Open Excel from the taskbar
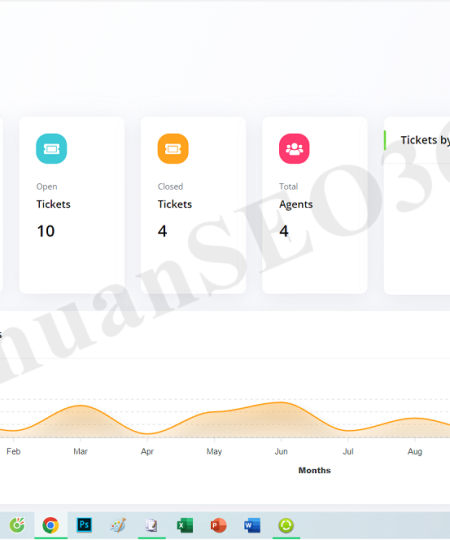Viewport: 450px width, 540px height. [x=185, y=525]
